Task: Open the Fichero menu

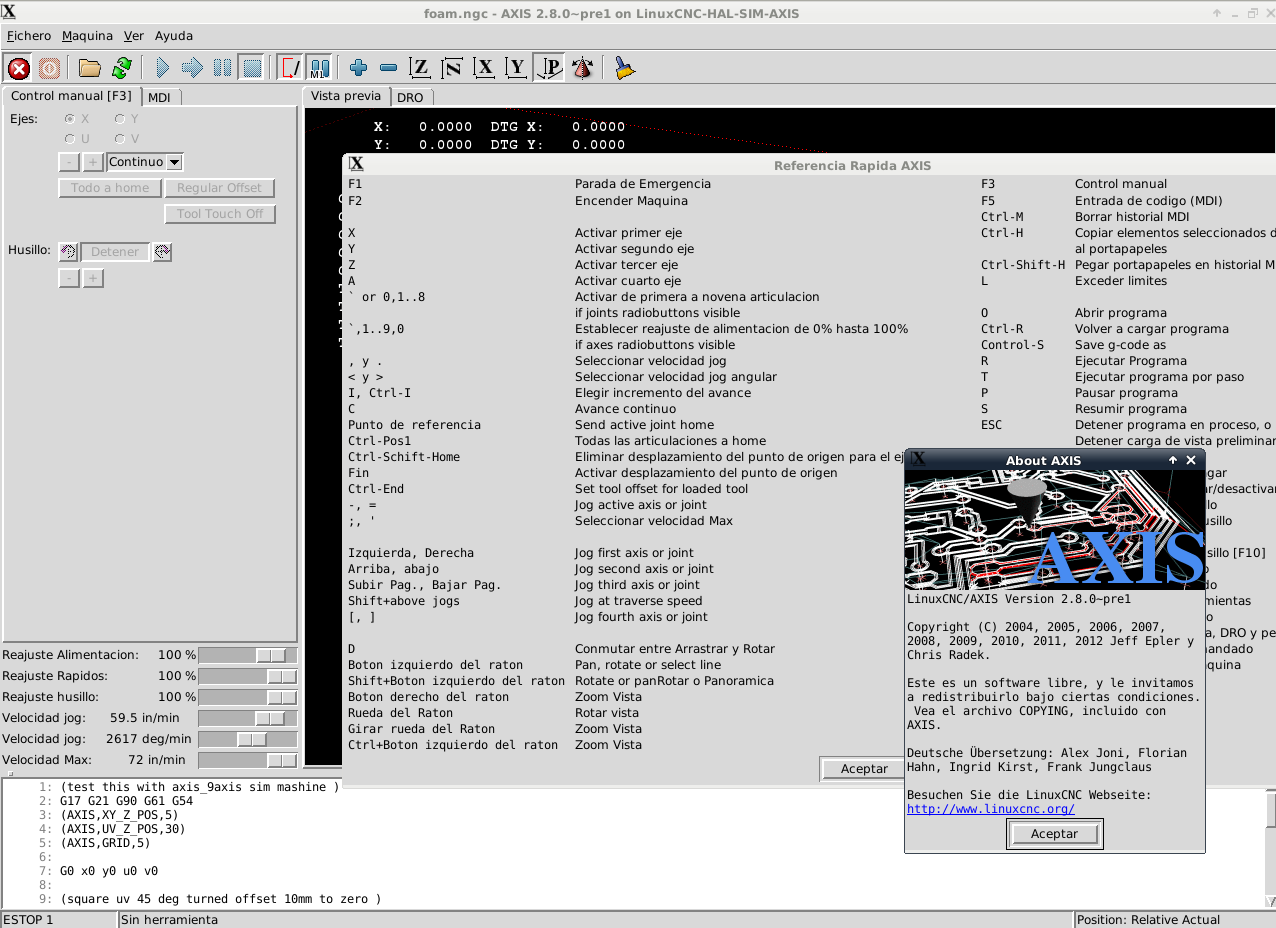Action: tap(29, 35)
